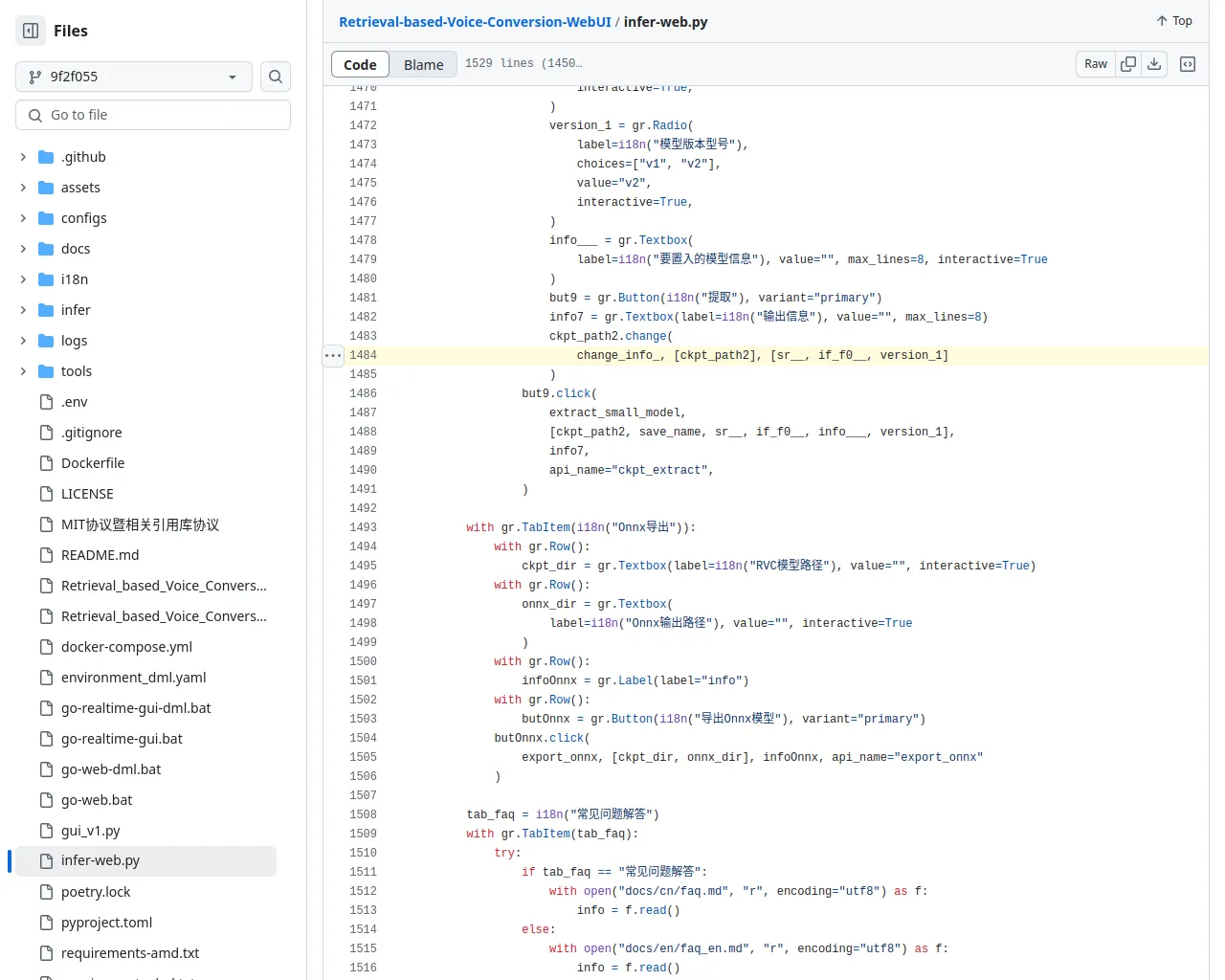Screen dimensions: 1225x980
Task: Expand the assets folder chevron
Action: tap(23, 188)
